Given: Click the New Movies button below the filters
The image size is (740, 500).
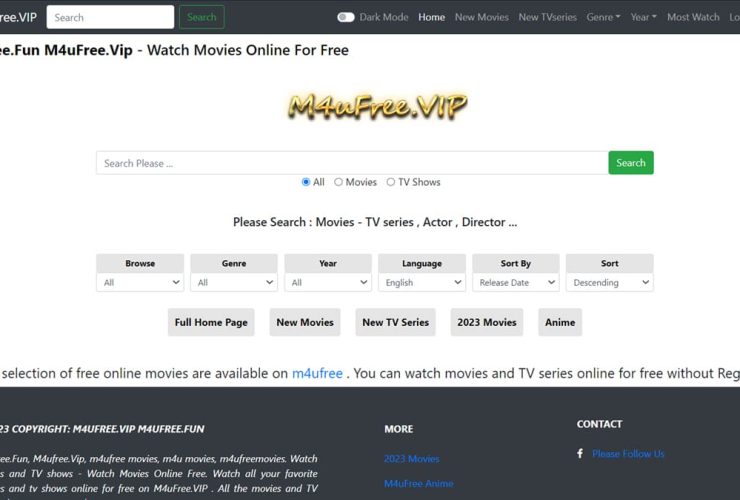Looking at the screenshot, I should (x=305, y=322).
